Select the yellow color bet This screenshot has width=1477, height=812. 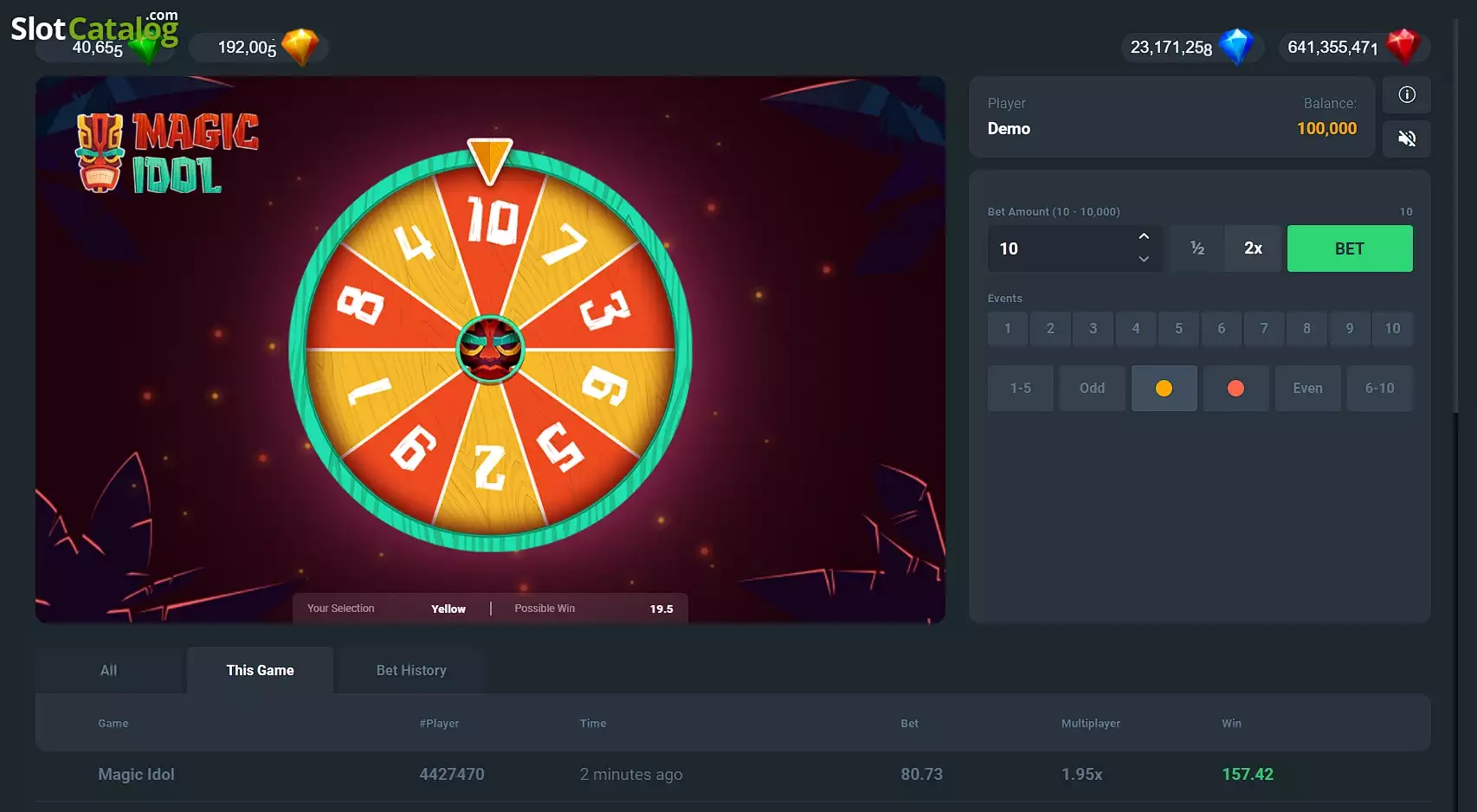pos(1164,389)
